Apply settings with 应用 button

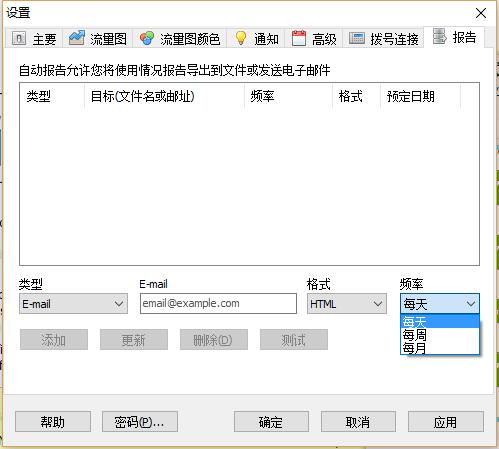click(x=446, y=422)
